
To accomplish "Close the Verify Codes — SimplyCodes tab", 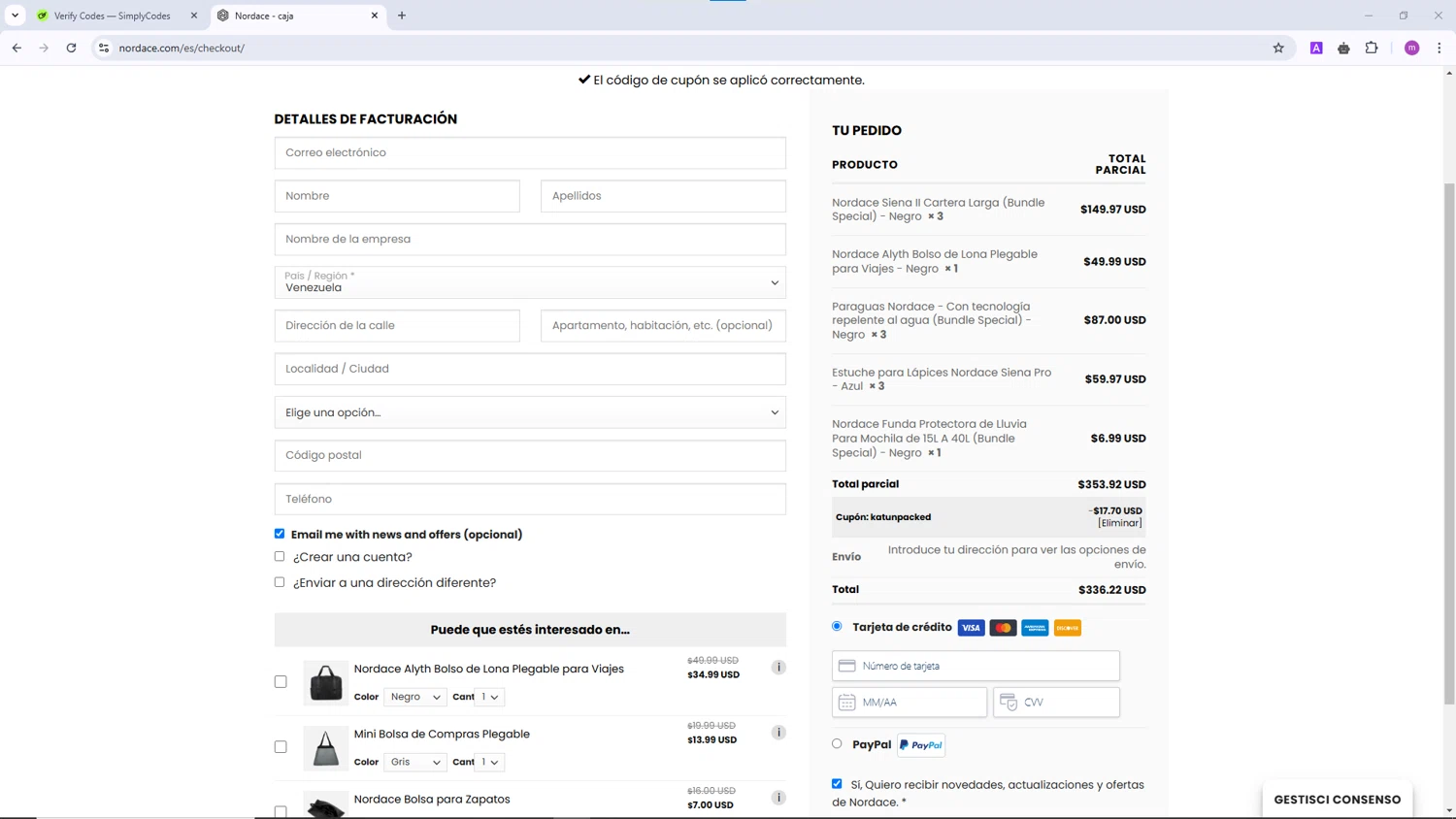I will click(x=193, y=16).
